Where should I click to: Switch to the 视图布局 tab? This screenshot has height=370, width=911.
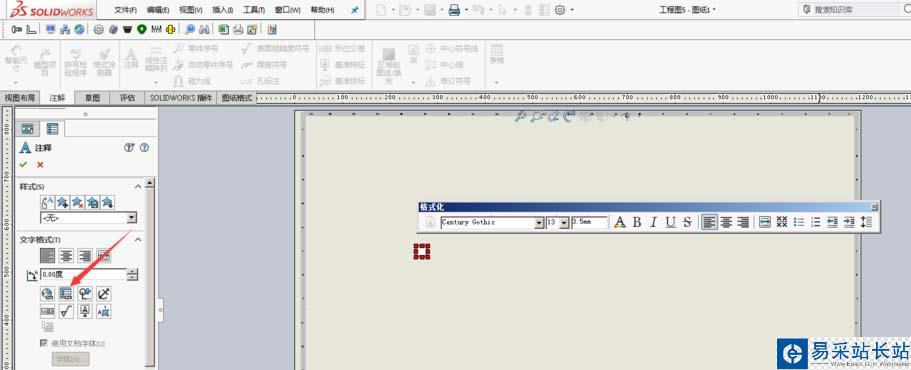click(20, 98)
